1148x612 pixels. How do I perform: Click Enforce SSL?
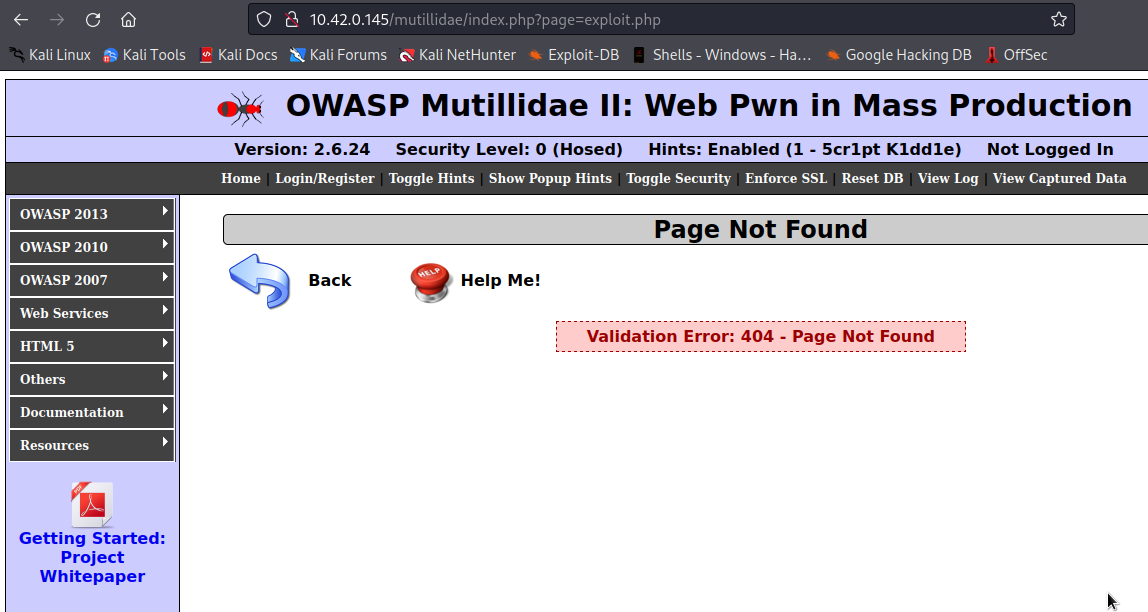786,179
